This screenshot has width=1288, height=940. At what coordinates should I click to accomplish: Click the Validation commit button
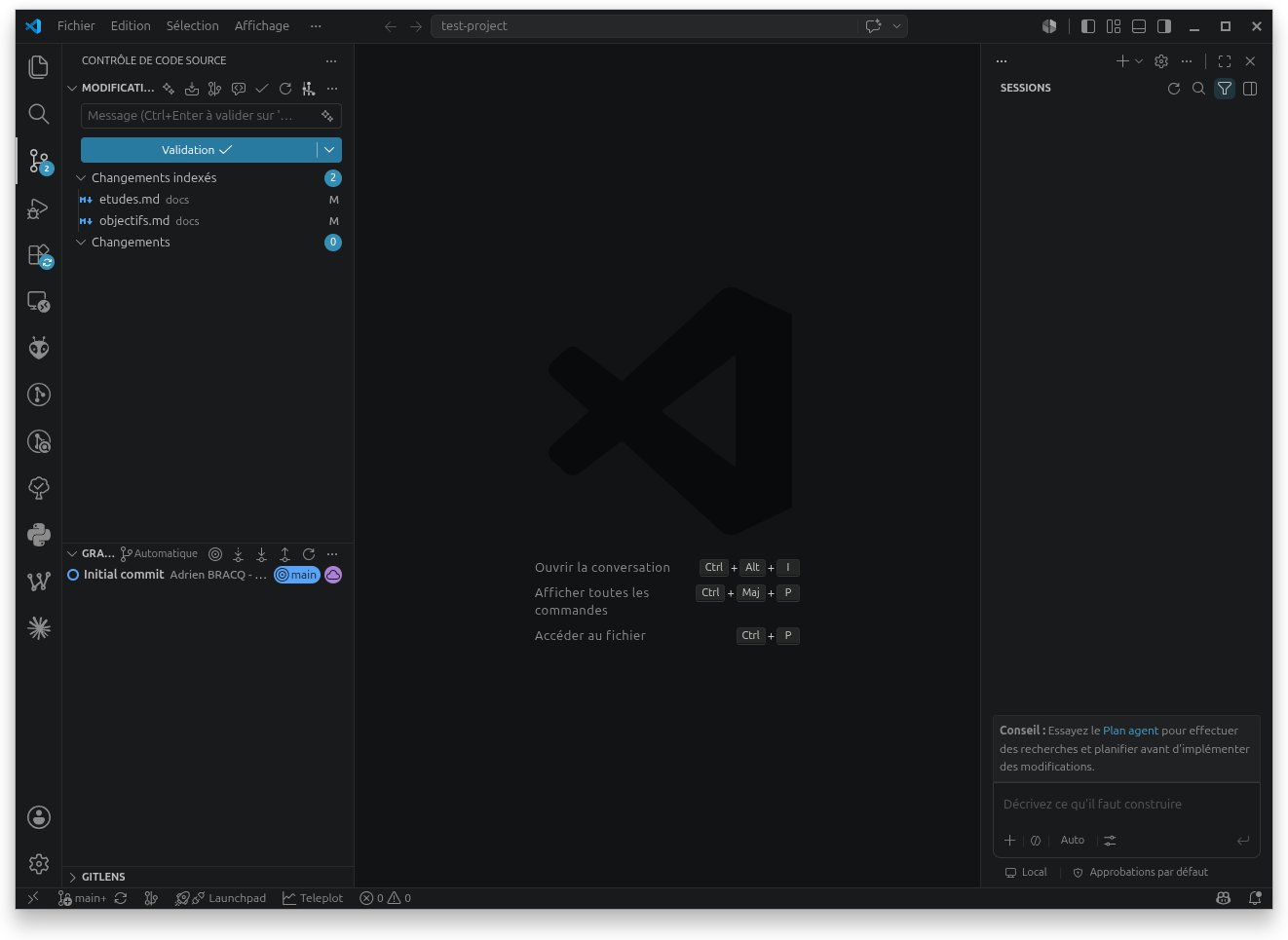(x=198, y=150)
